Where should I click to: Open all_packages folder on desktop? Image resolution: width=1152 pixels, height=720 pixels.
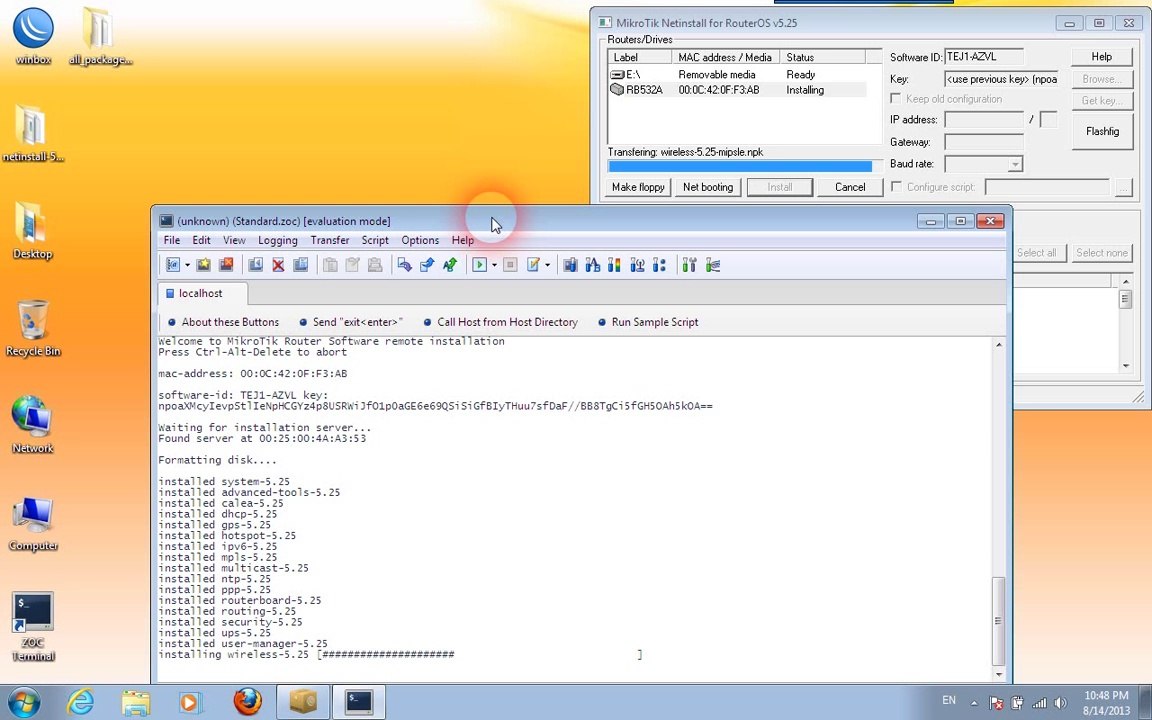tap(100, 37)
